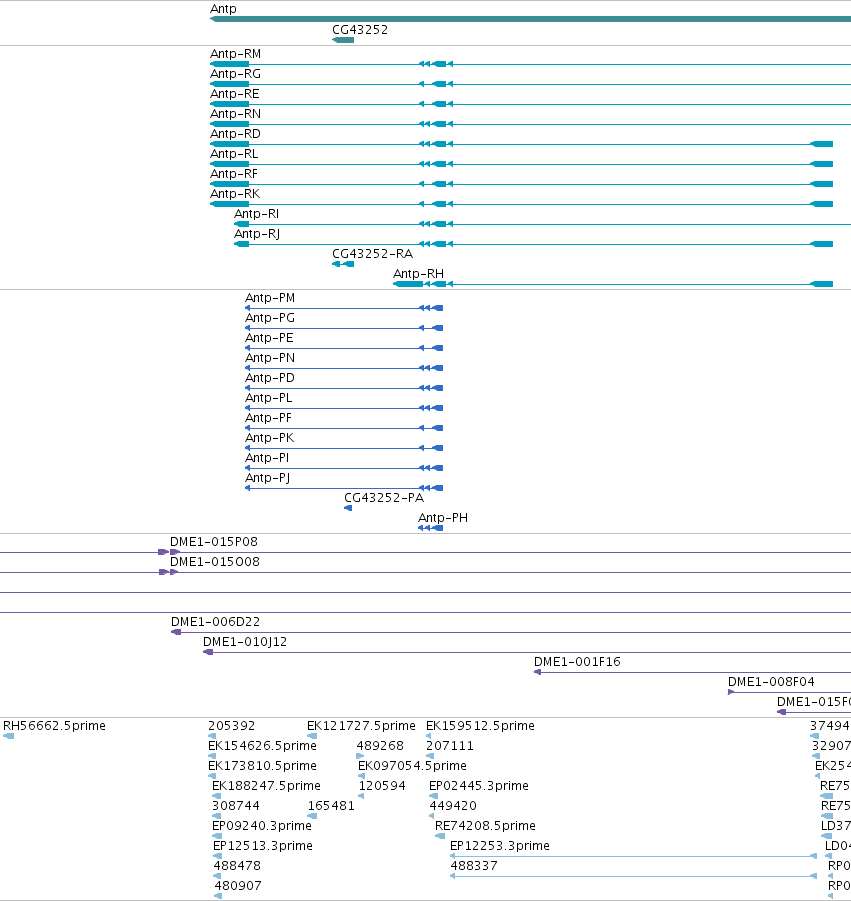The image size is (851, 901).
Task: Select the Antp-RK transcript label
Action: (235, 194)
